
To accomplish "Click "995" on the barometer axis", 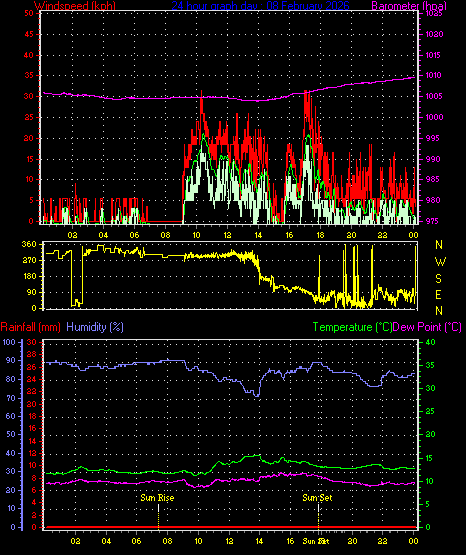I will point(432,138).
